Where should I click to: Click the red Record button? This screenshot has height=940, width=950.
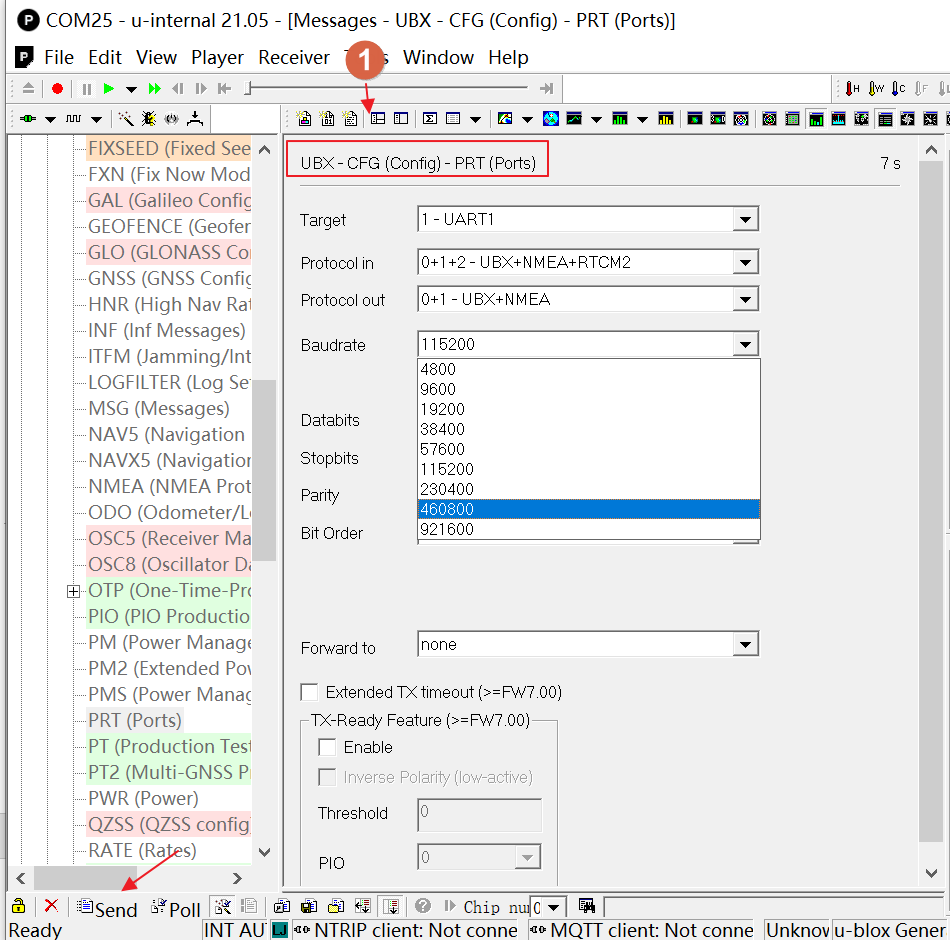58,89
